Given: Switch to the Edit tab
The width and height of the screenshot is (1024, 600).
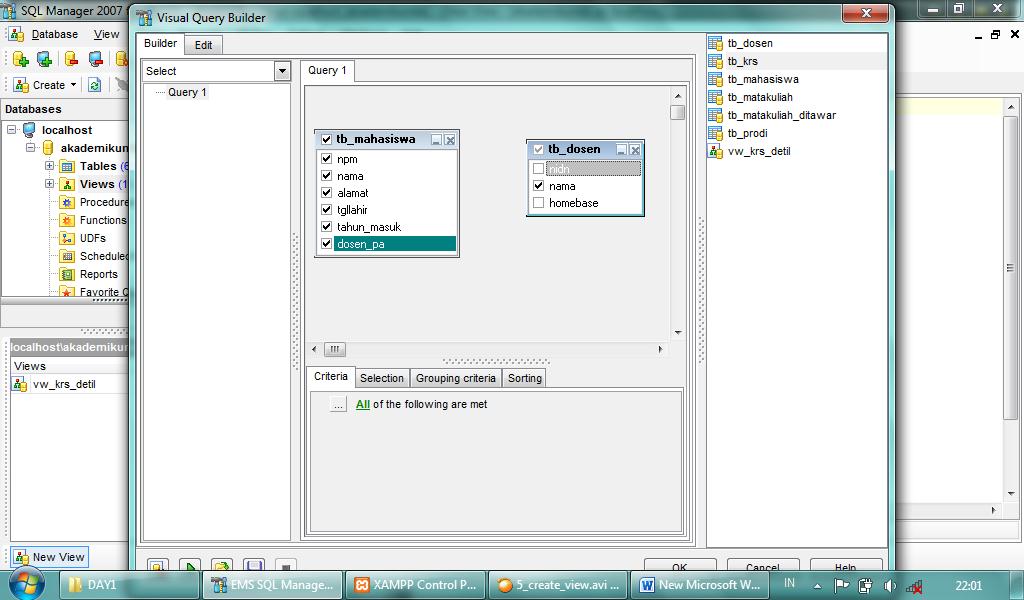Looking at the screenshot, I should tap(203, 45).
